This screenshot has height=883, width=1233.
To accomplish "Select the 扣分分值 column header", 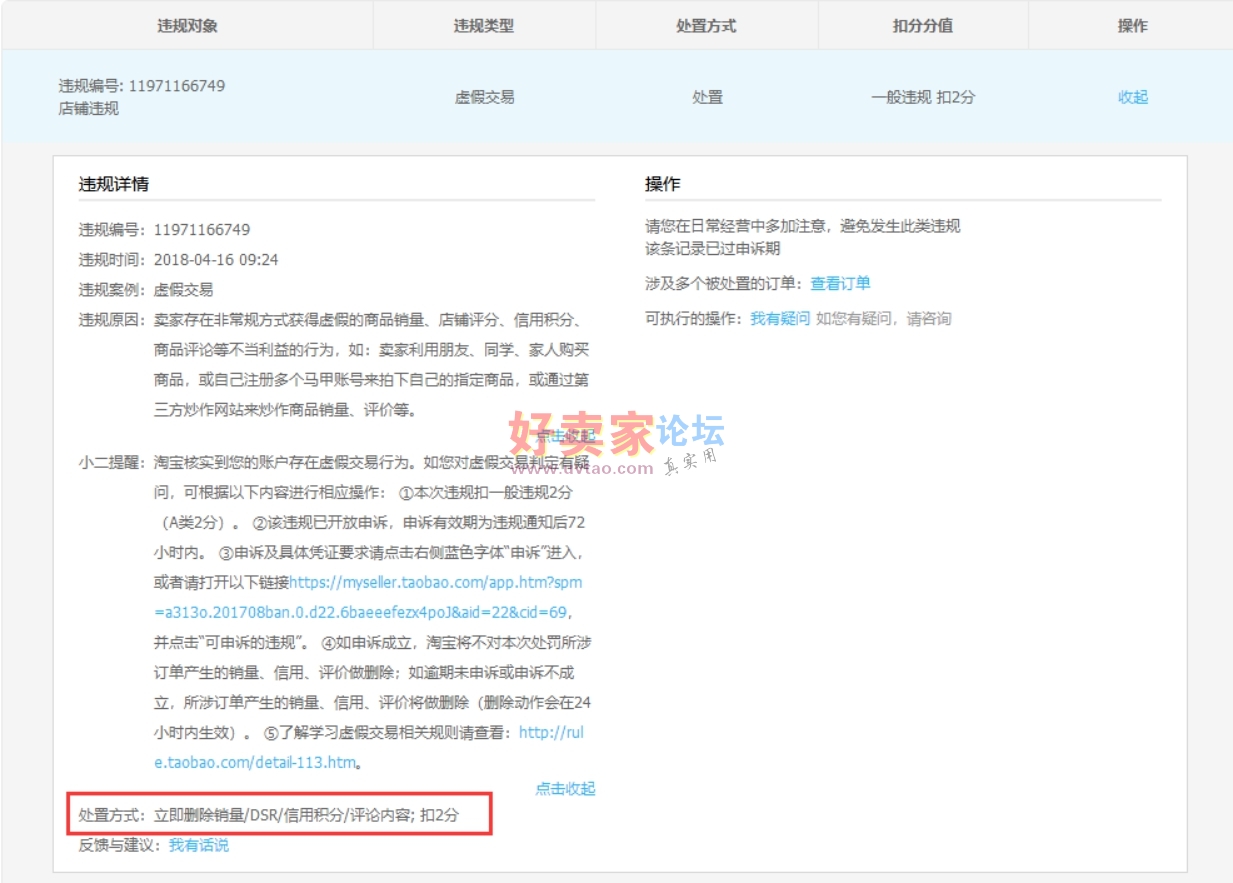I will coord(922,26).
